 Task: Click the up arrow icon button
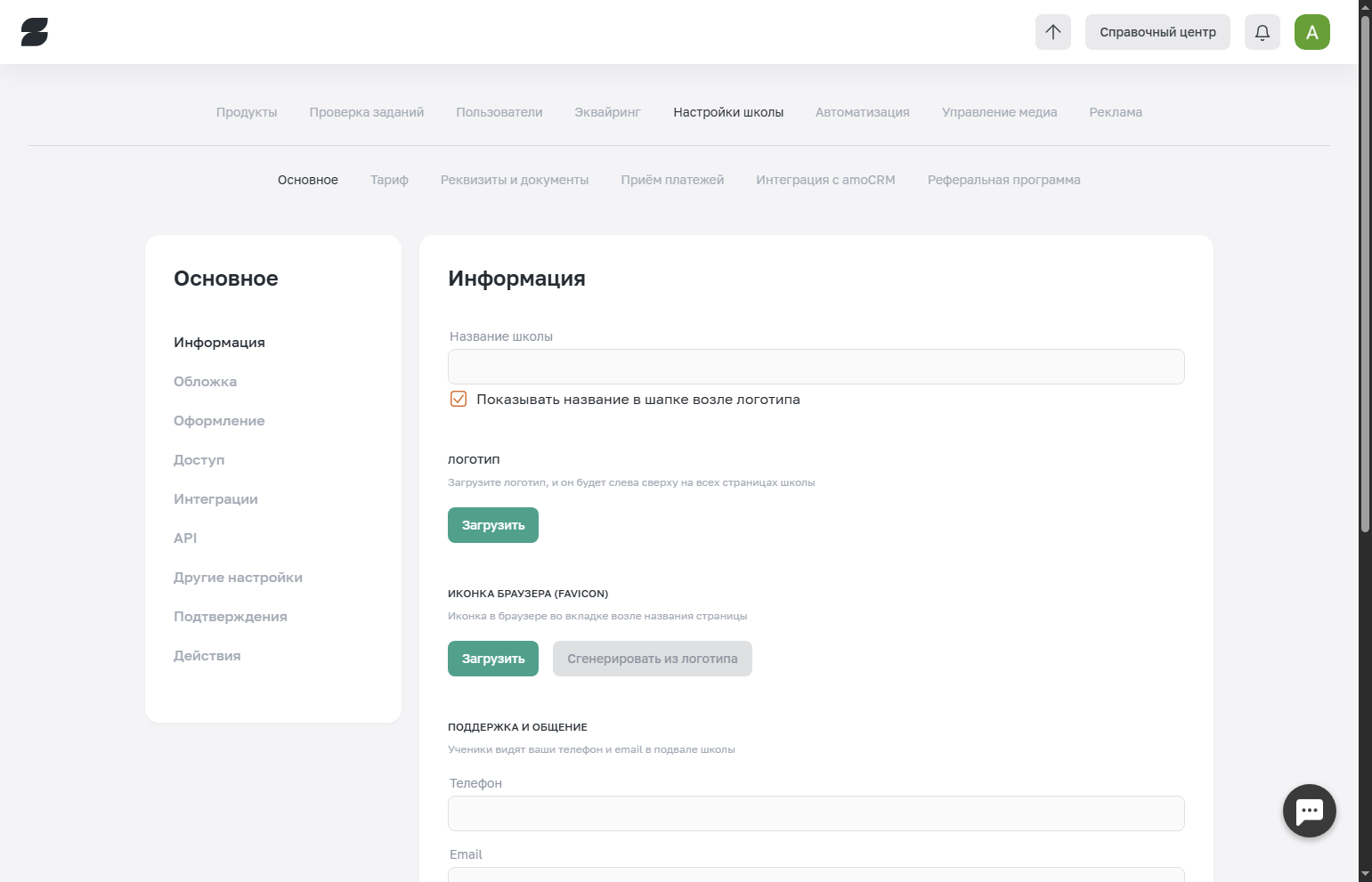tap(1053, 32)
